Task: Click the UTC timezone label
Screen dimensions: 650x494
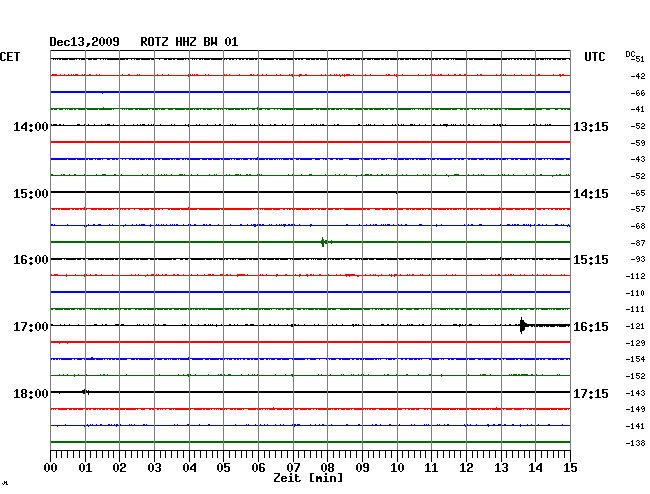Action: click(594, 57)
